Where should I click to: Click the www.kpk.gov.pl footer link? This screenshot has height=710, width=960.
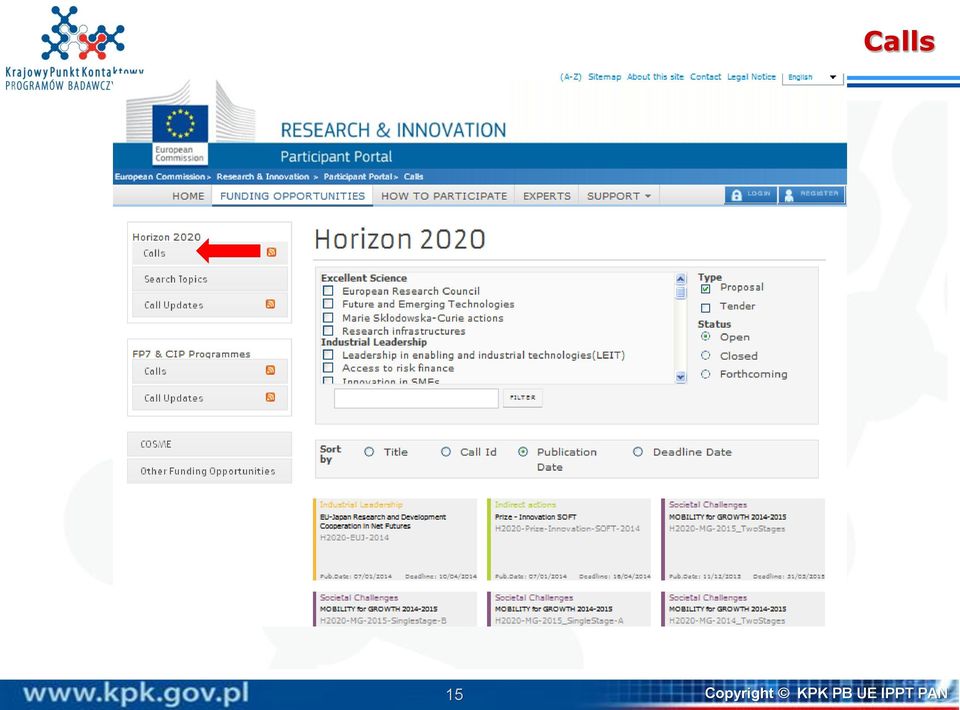point(136,693)
